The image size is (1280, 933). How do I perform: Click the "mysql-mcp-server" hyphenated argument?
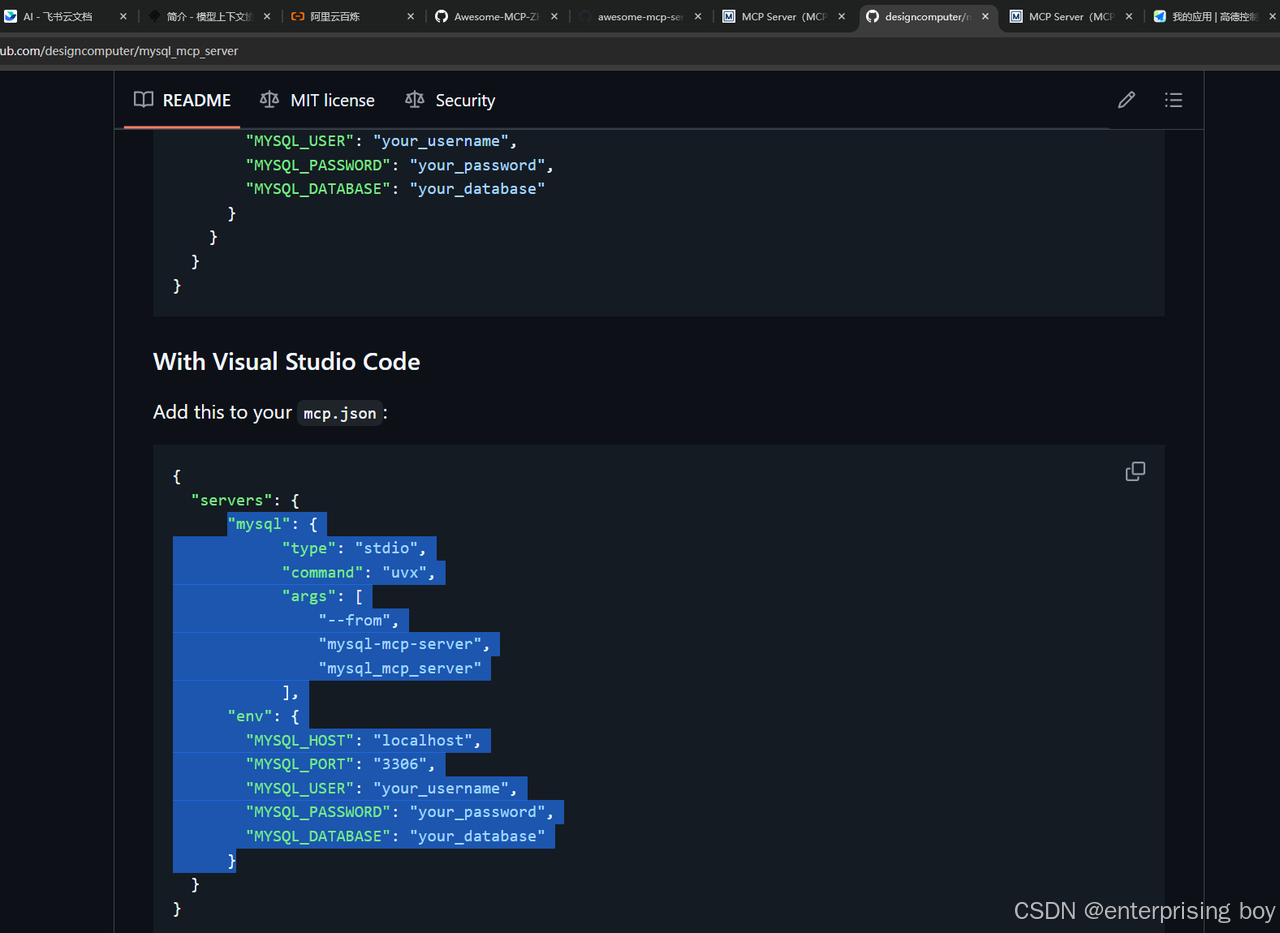click(x=404, y=644)
